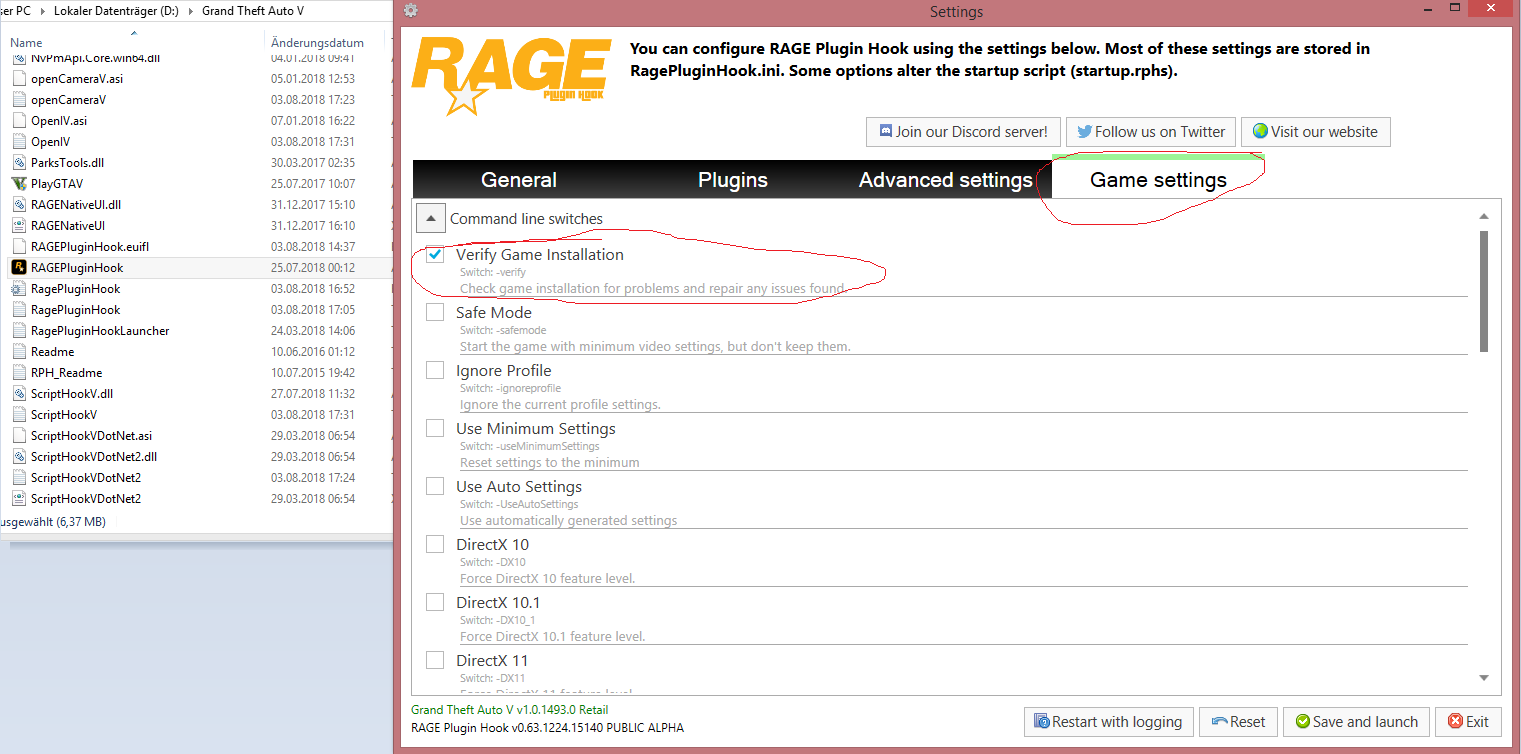Click the Save and launch button

pyautogui.click(x=1356, y=722)
